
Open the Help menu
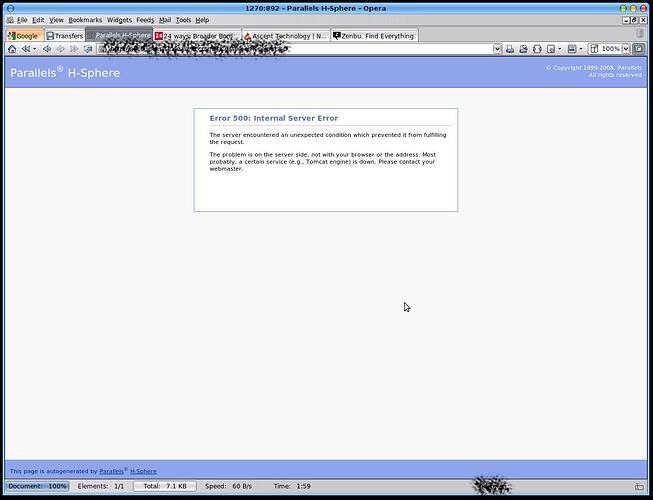(x=202, y=20)
